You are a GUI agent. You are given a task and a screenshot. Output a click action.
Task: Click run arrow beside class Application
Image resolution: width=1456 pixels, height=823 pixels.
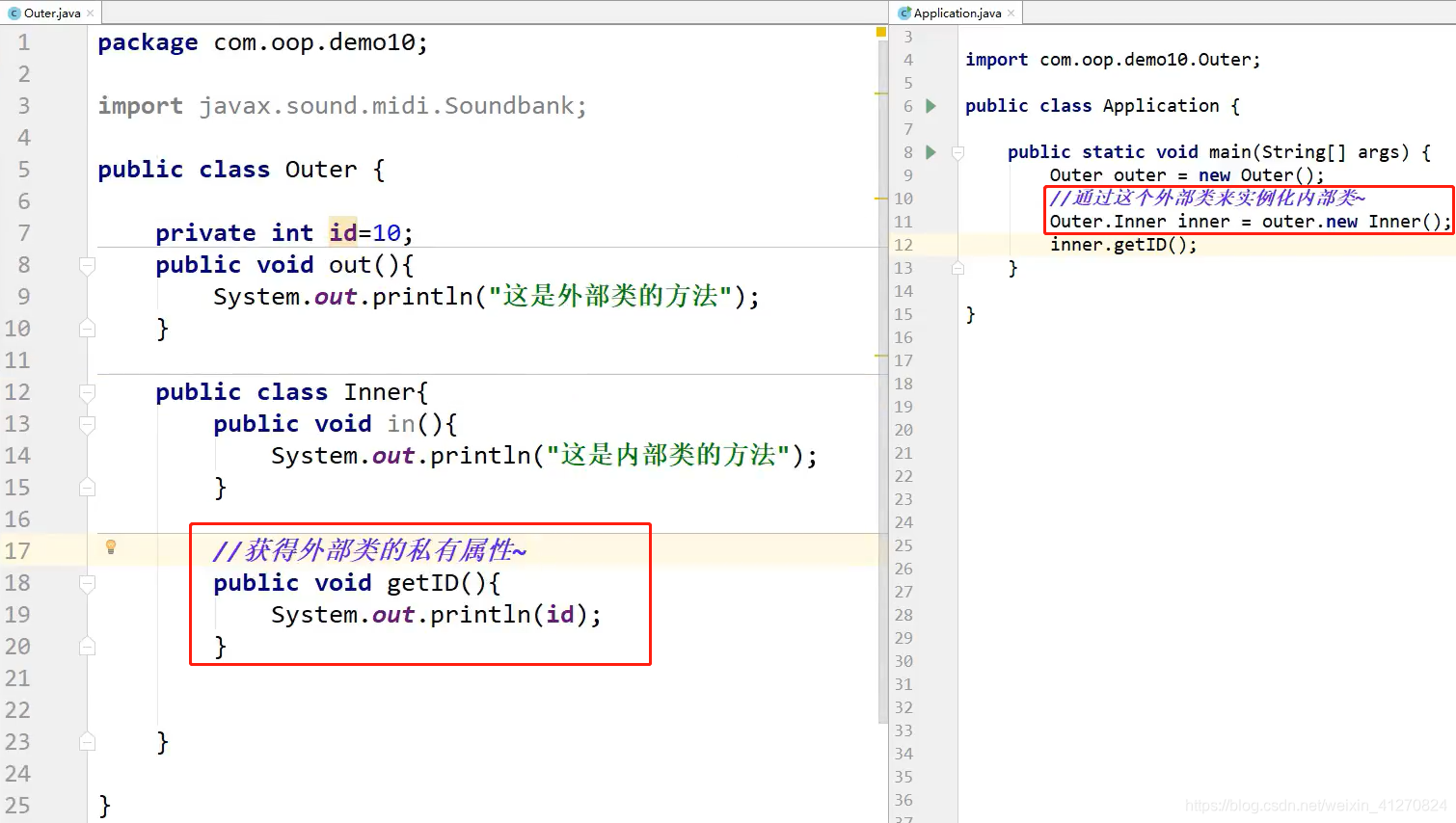pos(930,106)
